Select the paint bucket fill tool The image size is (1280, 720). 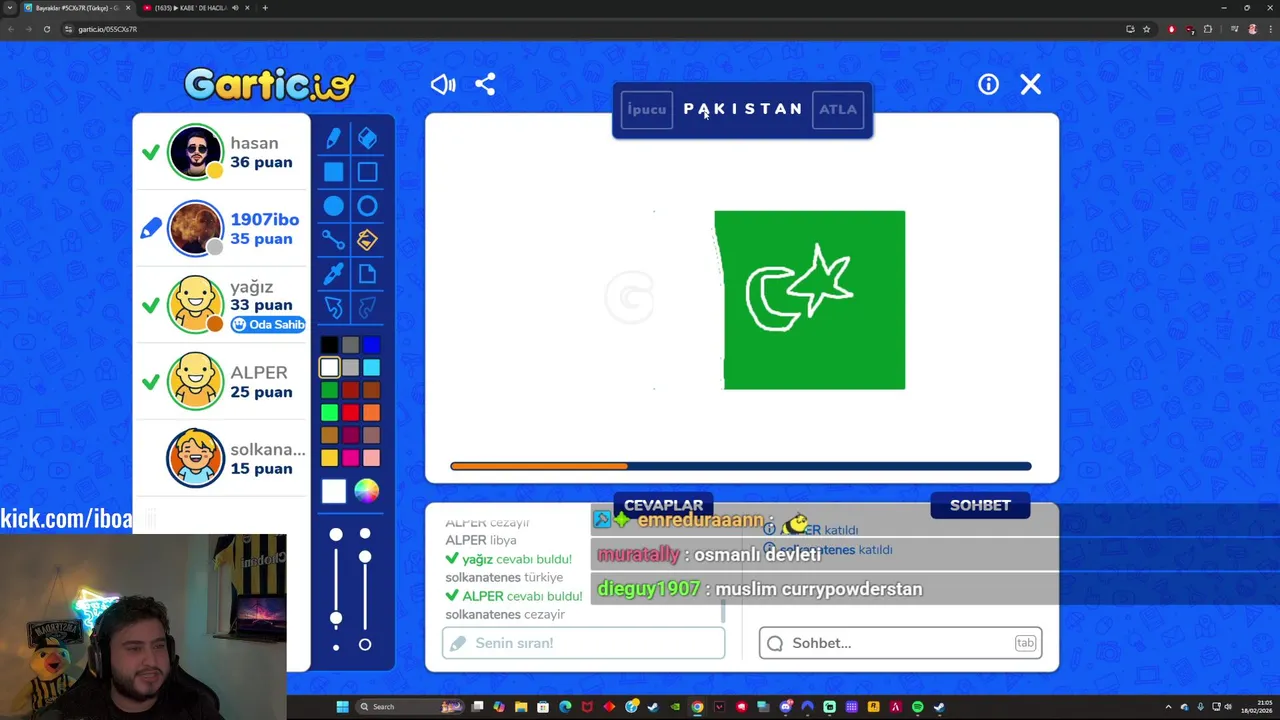point(367,240)
